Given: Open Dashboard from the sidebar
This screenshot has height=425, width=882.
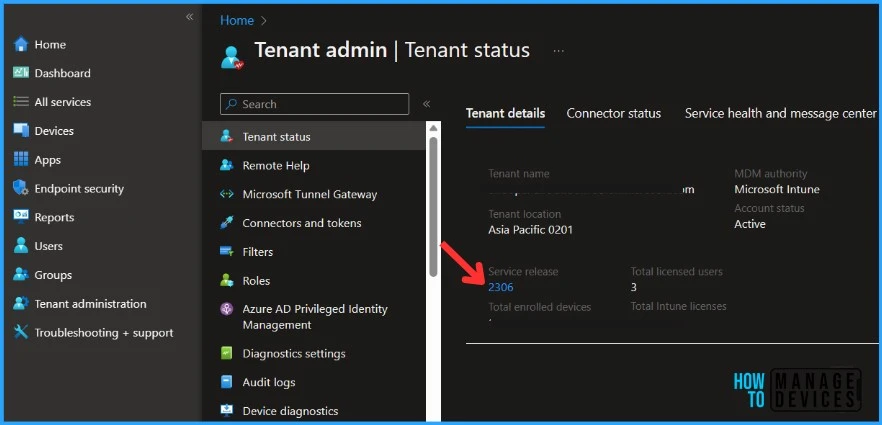Looking at the screenshot, I should (x=62, y=73).
